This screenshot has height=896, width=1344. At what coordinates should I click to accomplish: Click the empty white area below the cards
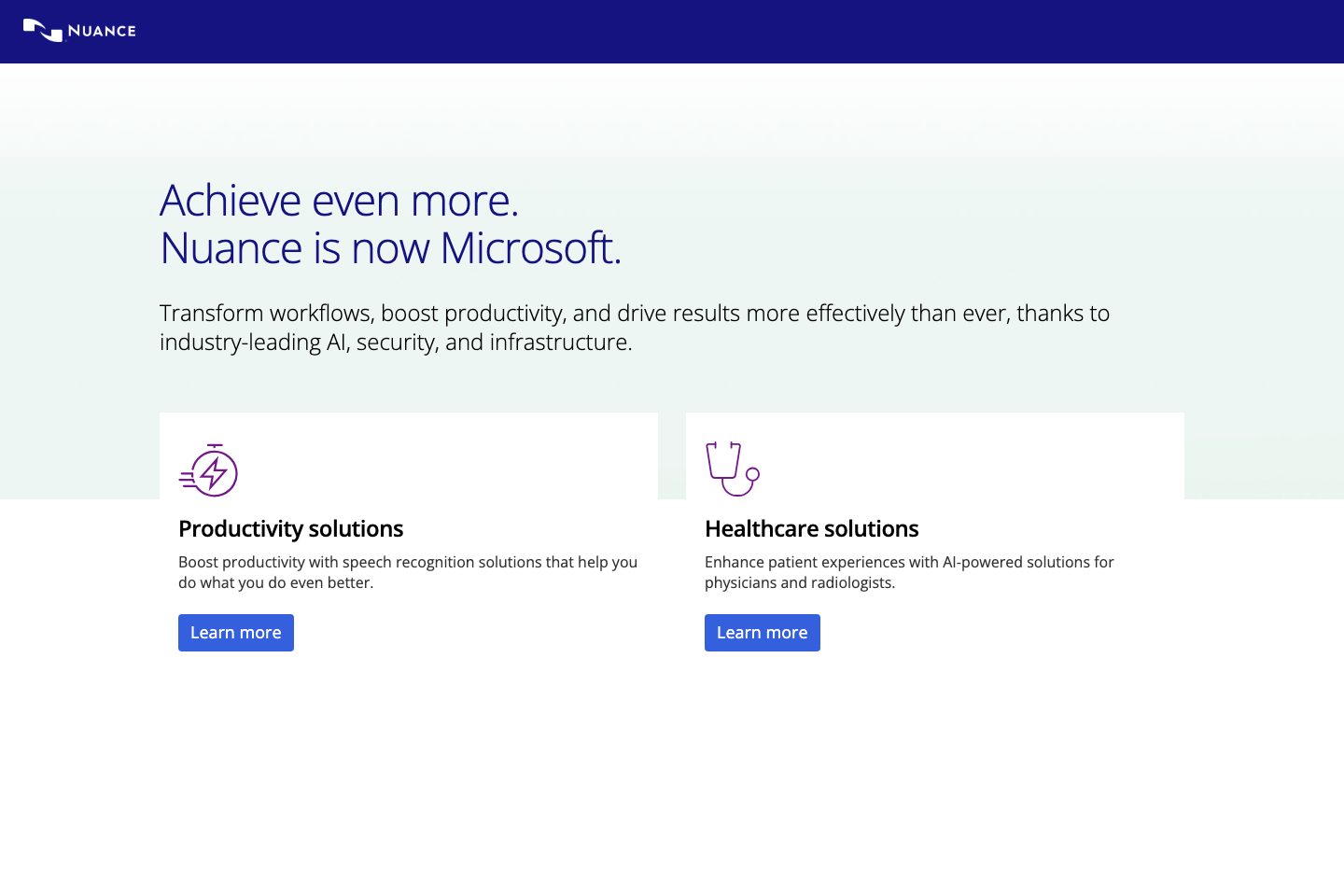[x=672, y=784]
